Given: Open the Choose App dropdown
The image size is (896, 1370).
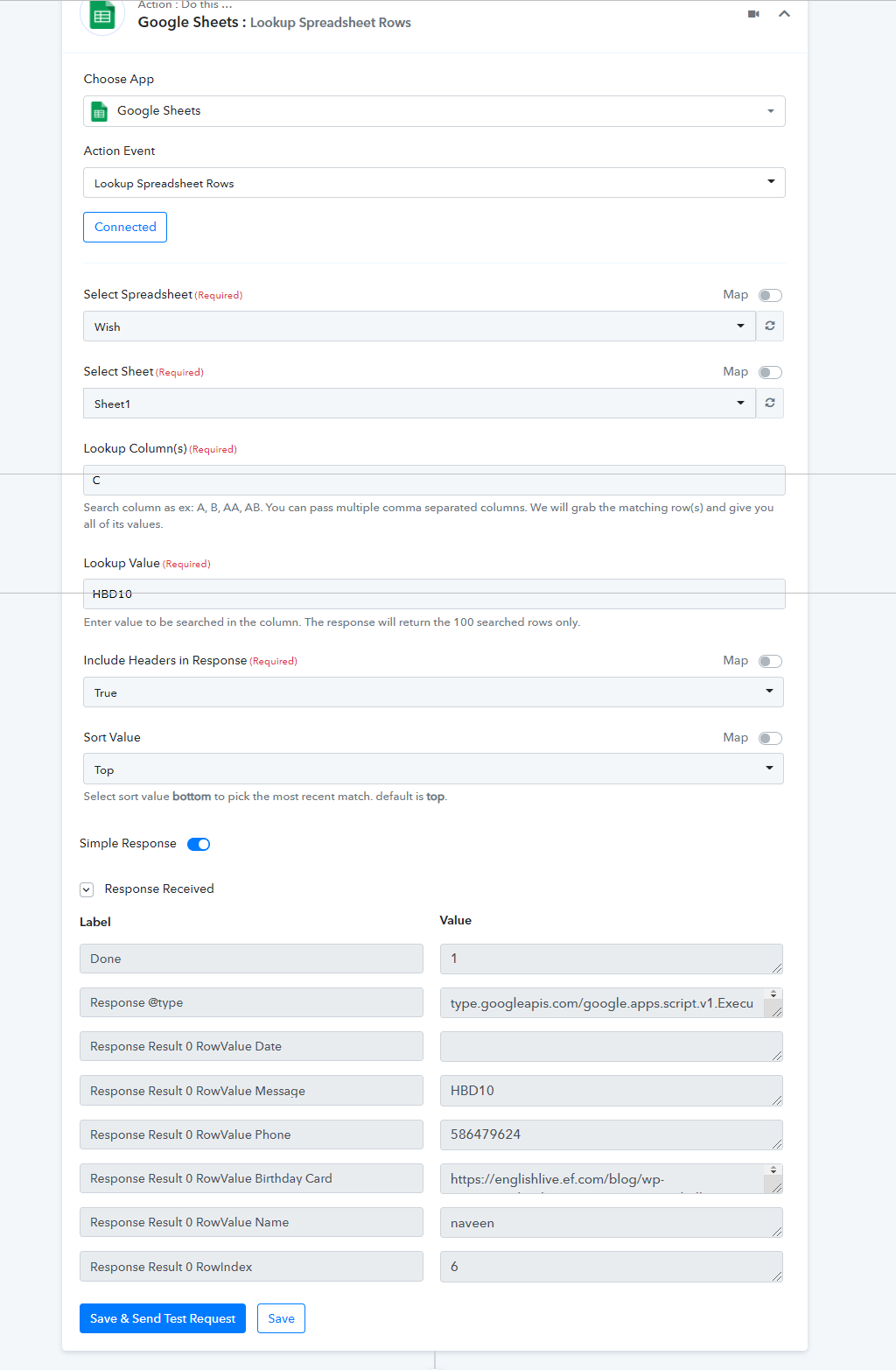Looking at the screenshot, I should tap(434, 111).
